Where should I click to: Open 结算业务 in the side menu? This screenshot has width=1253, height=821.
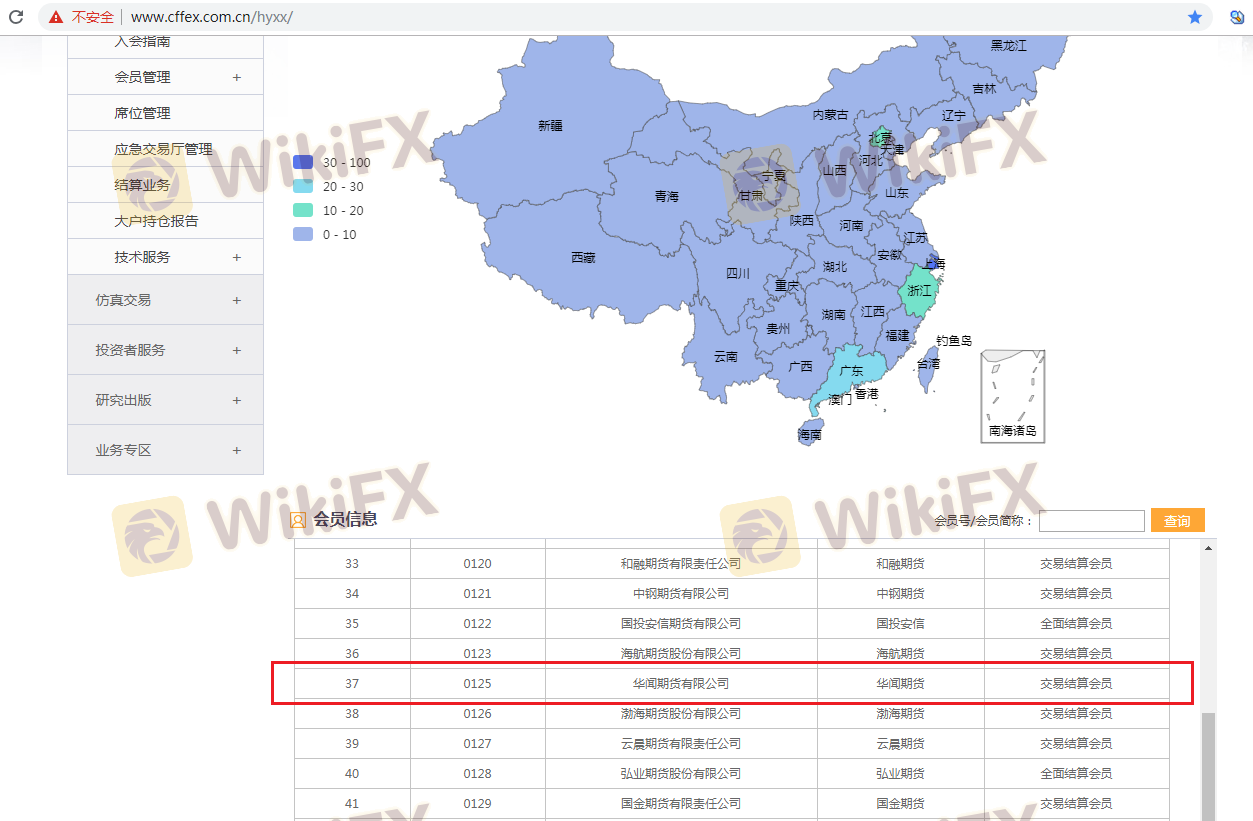point(143,185)
